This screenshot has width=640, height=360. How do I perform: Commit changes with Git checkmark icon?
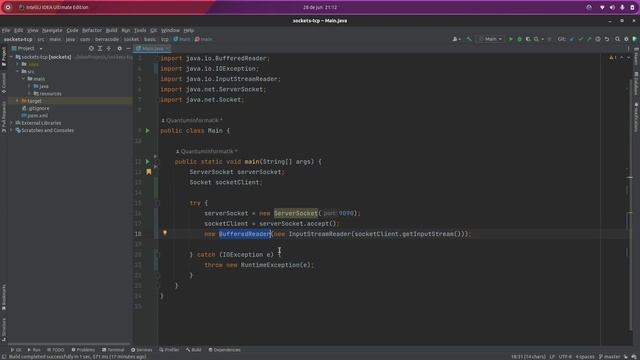(580, 39)
